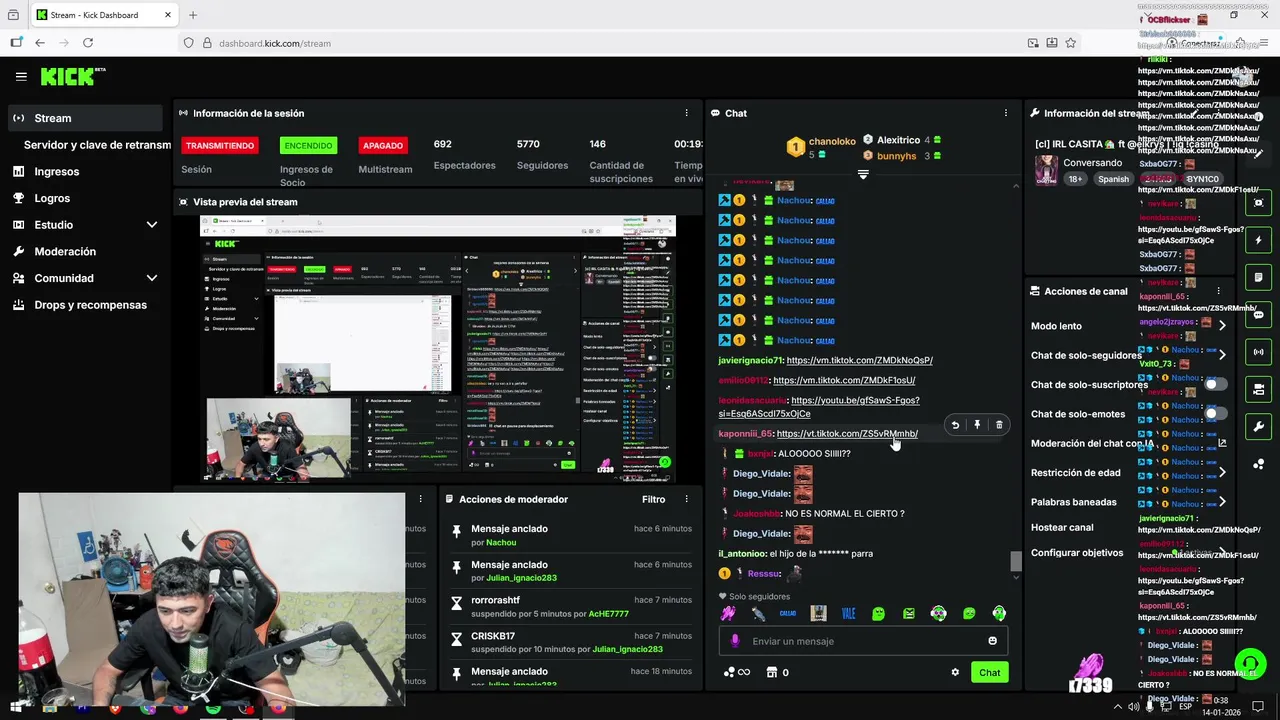Image resolution: width=1280 pixels, height=720 pixels.
Task: Click the pencil edit icon in right sidebar
Action: coord(1258,153)
